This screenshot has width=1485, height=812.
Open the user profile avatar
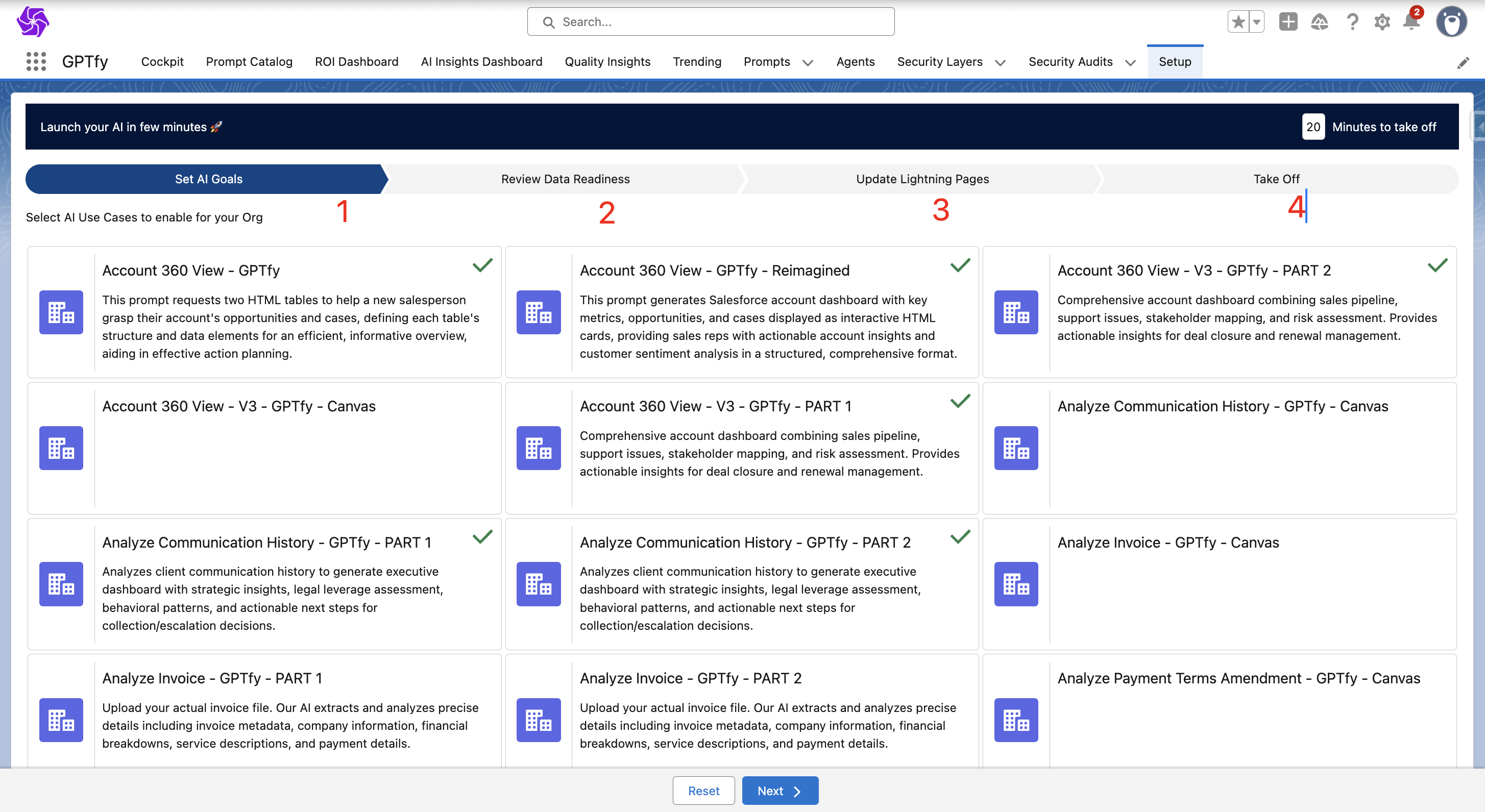click(x=1451, y=22)
